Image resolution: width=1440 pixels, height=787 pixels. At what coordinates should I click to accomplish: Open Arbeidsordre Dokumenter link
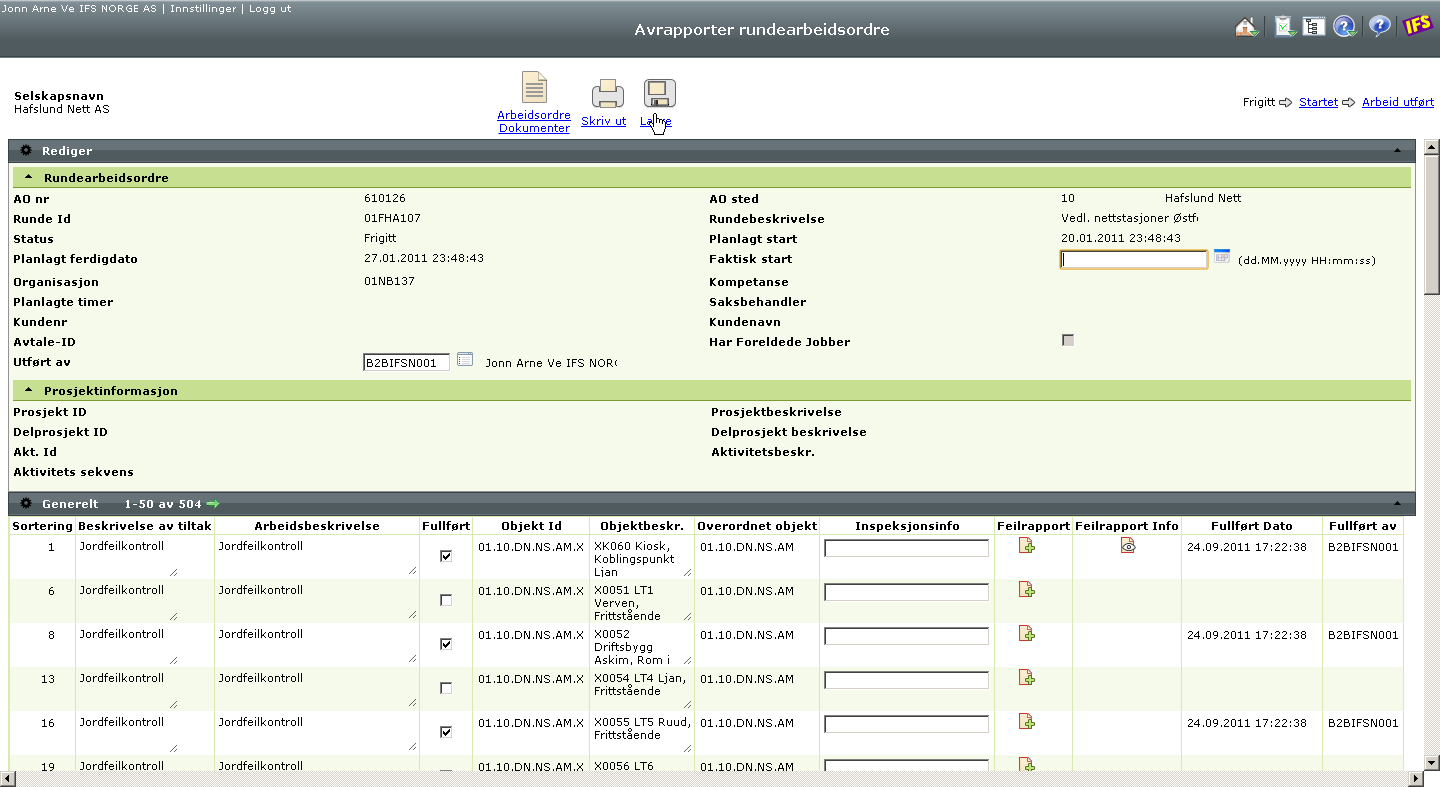click(x=534, y=122)
